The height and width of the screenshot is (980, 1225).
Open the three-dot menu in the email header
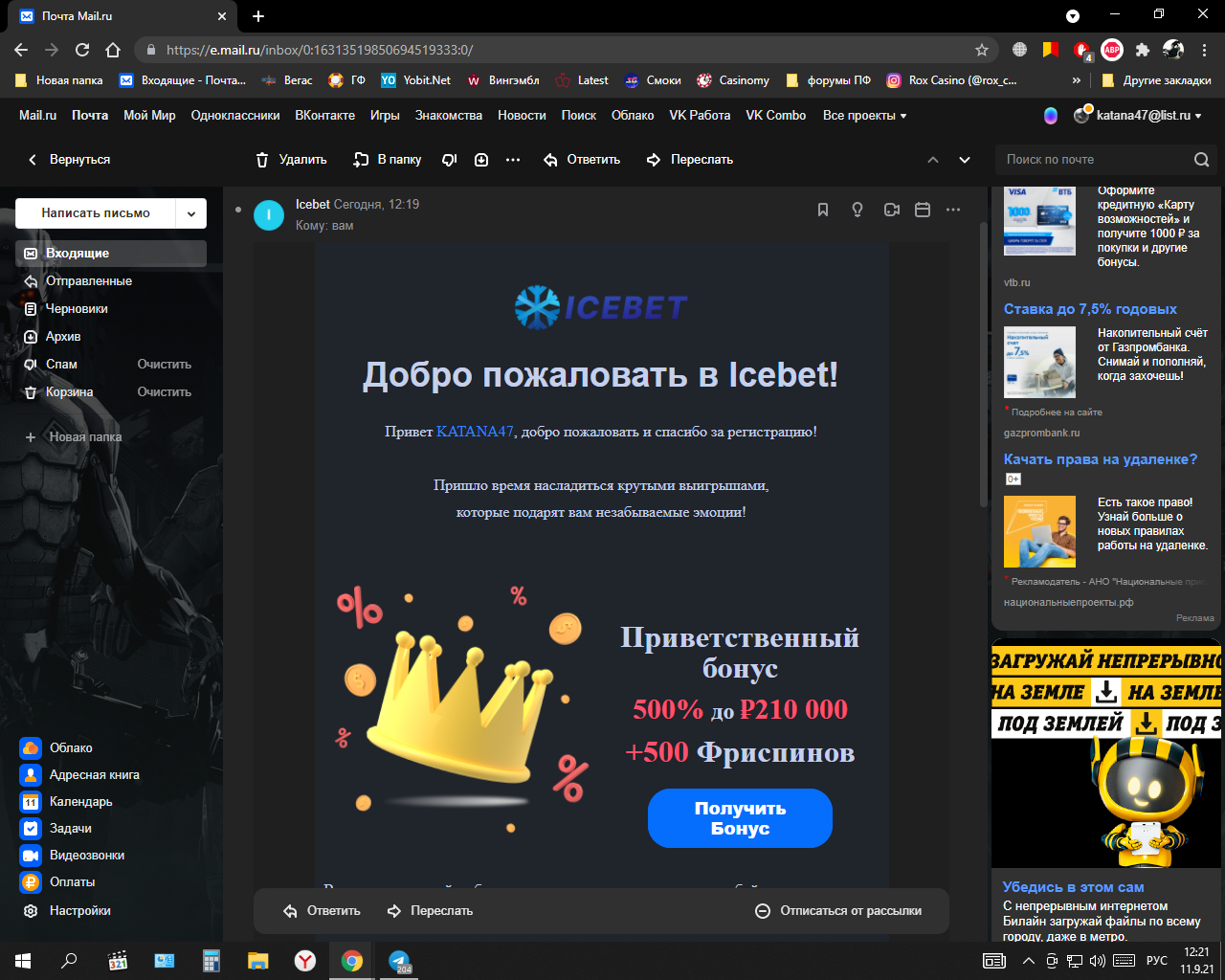tap(953, 210)
